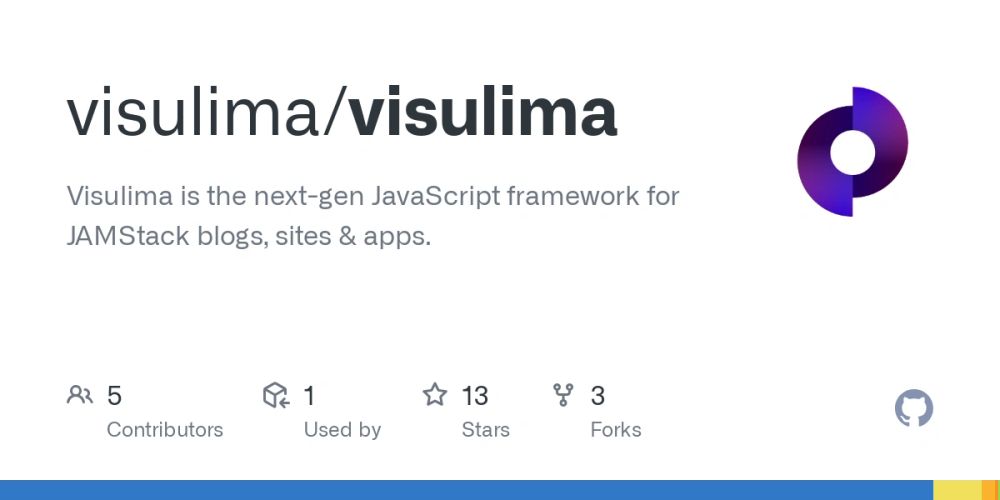Select the stars count 13
The height and width of the screenshot is (500, 1000).
(x=475, y=396)
